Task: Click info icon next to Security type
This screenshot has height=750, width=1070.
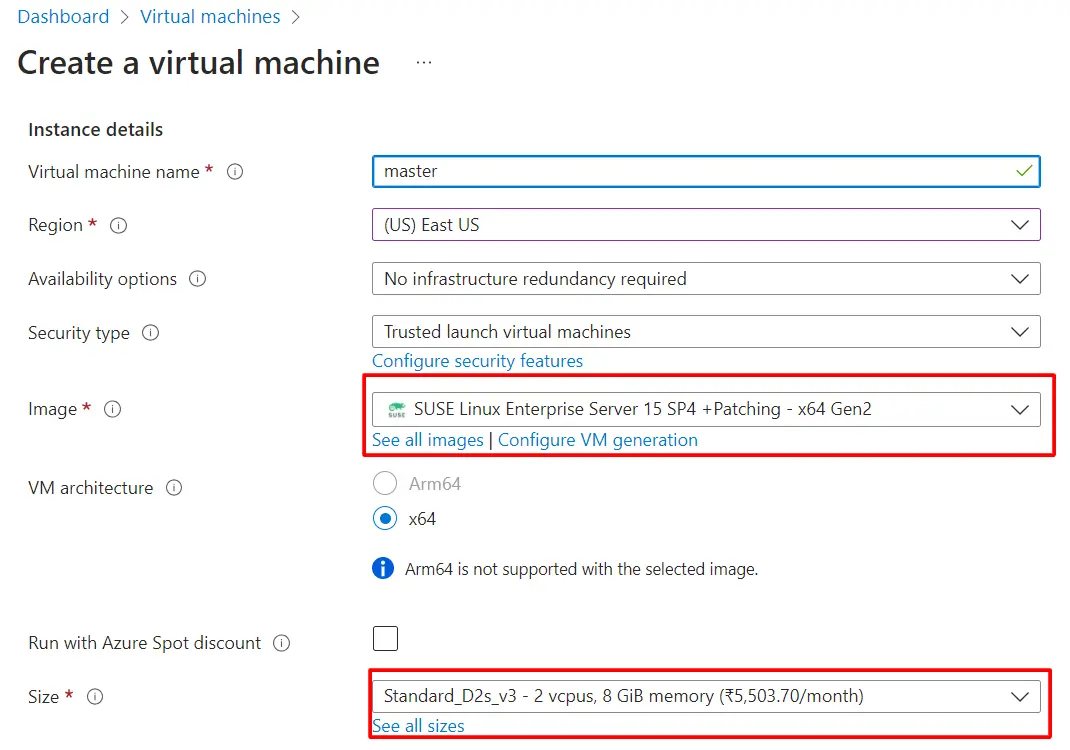Action: click(x=150, y=333)
